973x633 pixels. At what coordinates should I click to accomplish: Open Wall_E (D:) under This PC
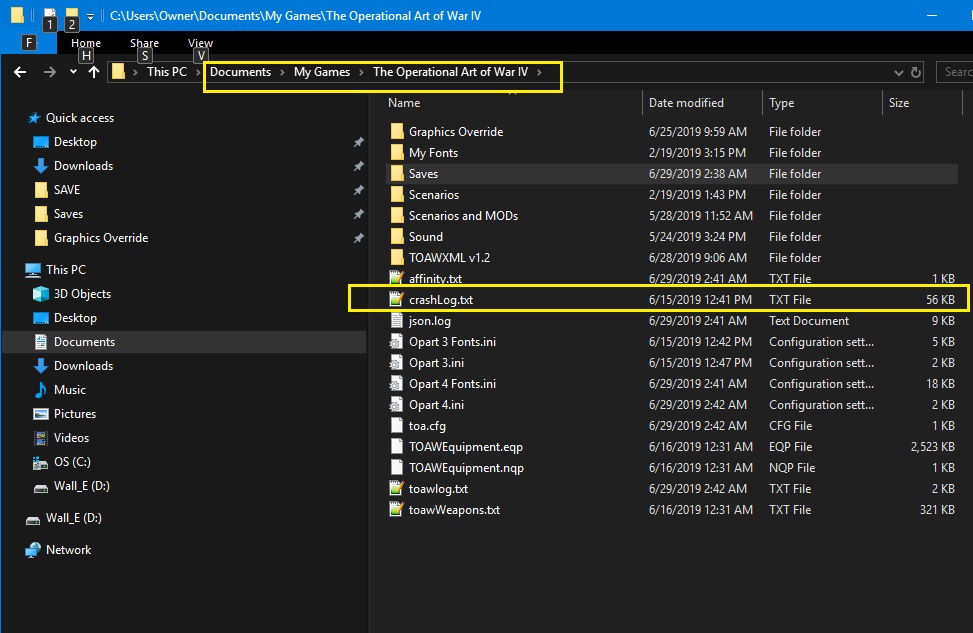pos(81,486)
